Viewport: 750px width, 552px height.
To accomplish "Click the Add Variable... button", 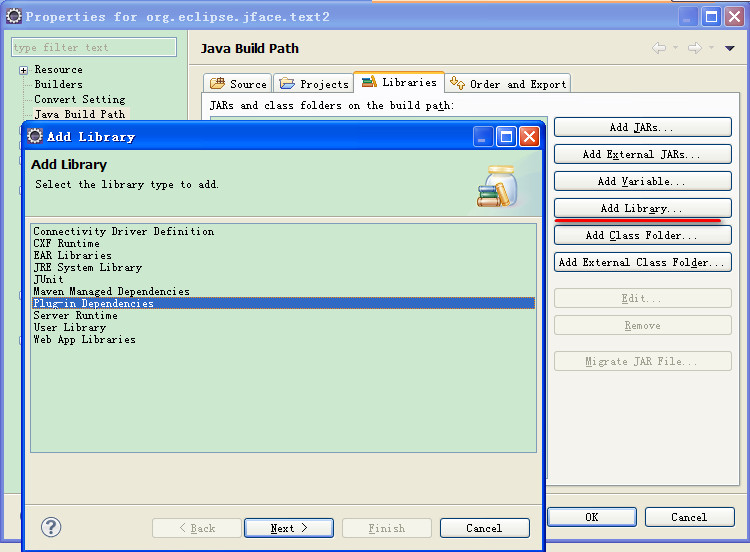I will pos(642,181).
